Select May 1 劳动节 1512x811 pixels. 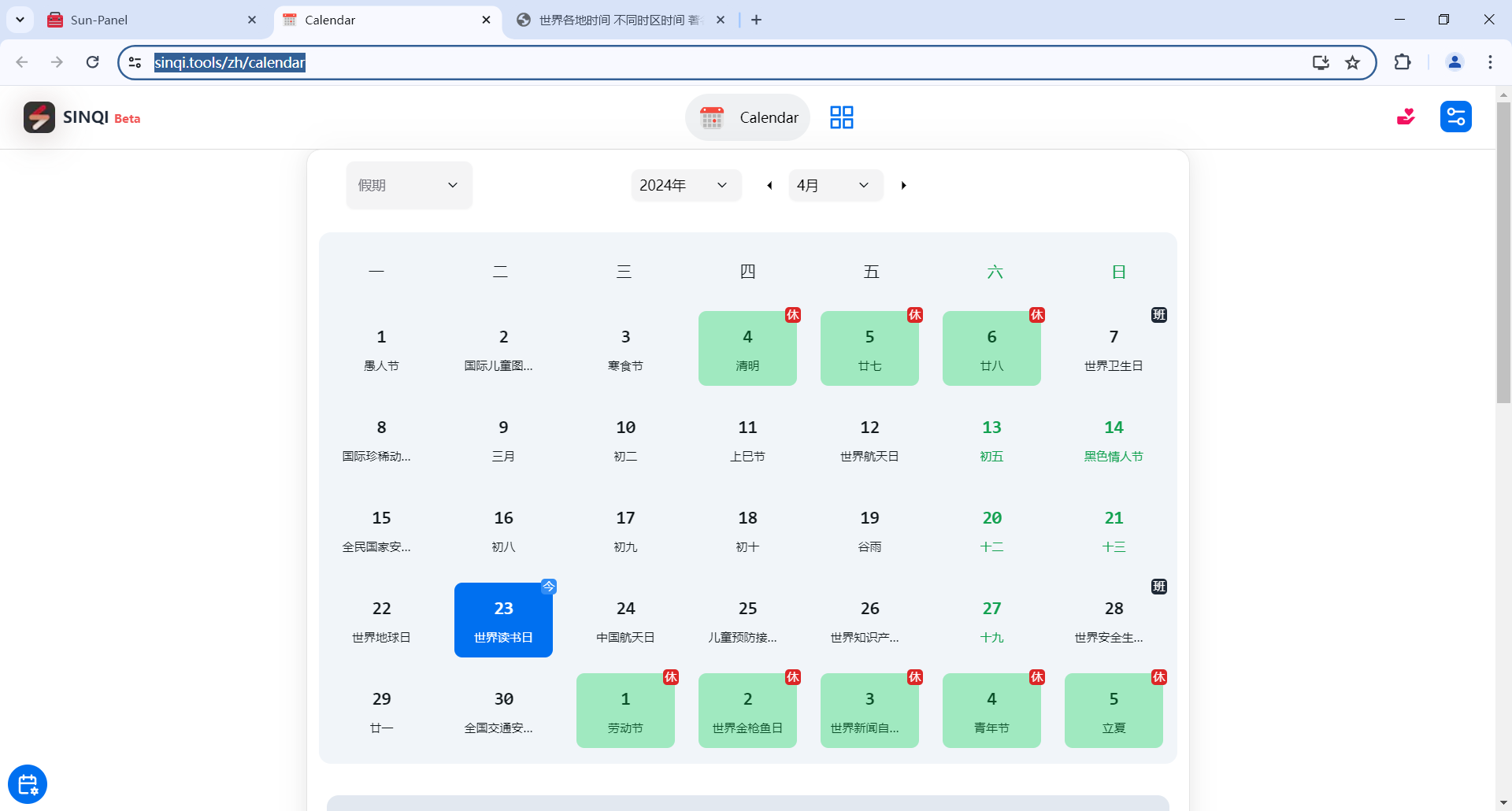point(625,711)
